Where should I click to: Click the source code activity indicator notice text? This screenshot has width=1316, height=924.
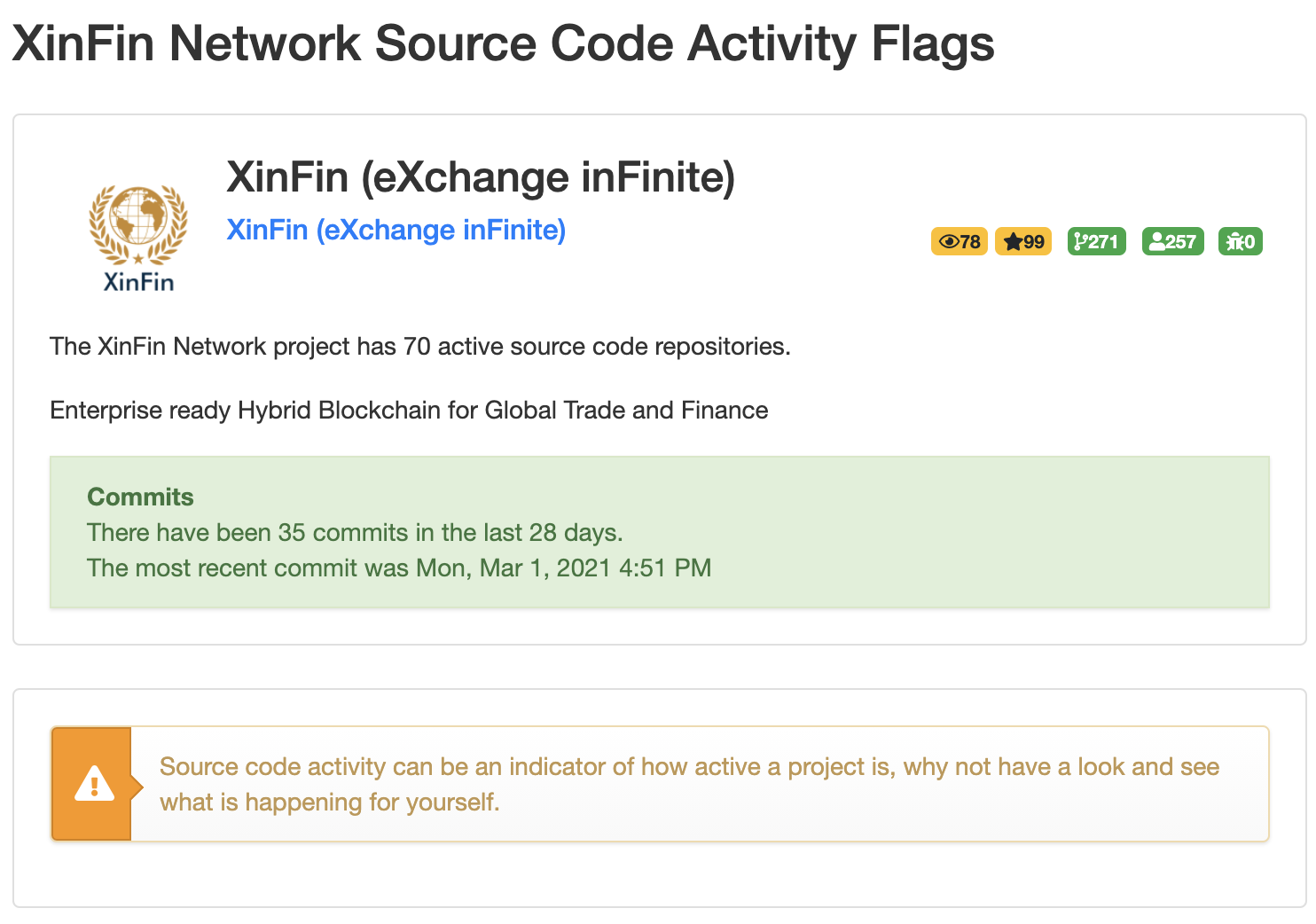coord(689,784)
